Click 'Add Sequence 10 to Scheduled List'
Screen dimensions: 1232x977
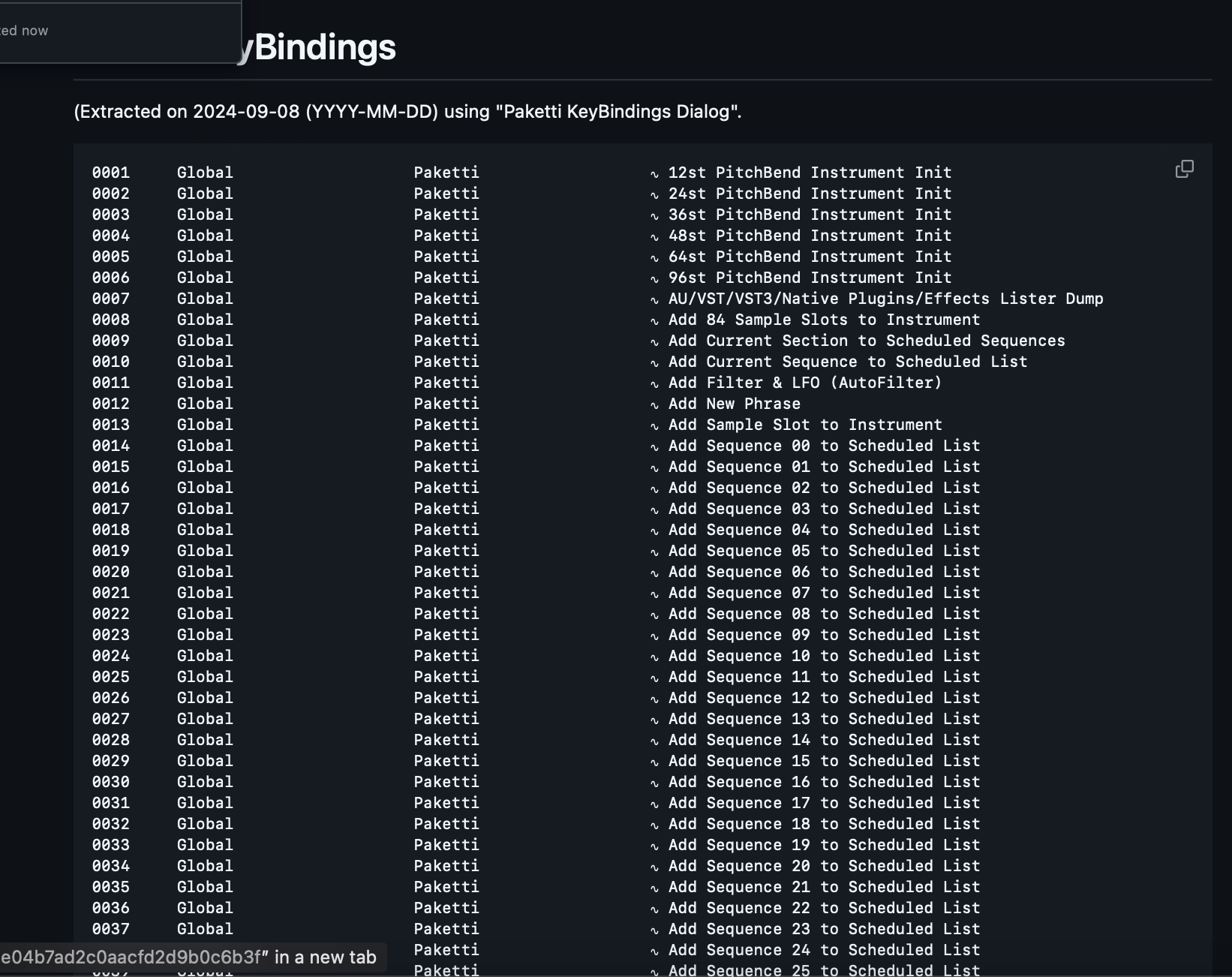824,656
